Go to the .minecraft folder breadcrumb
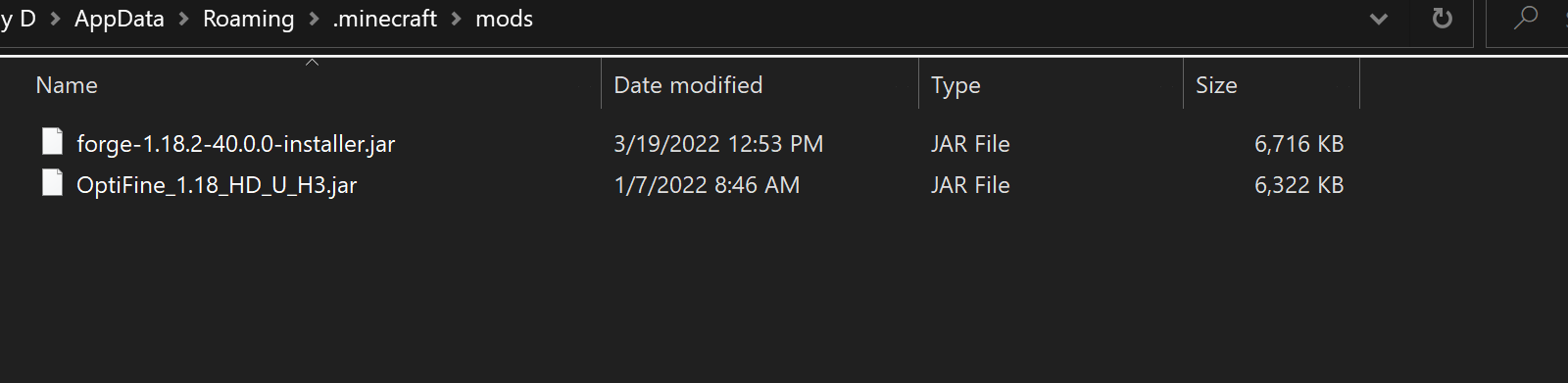Screen dimensions: 1568x383 385,19
